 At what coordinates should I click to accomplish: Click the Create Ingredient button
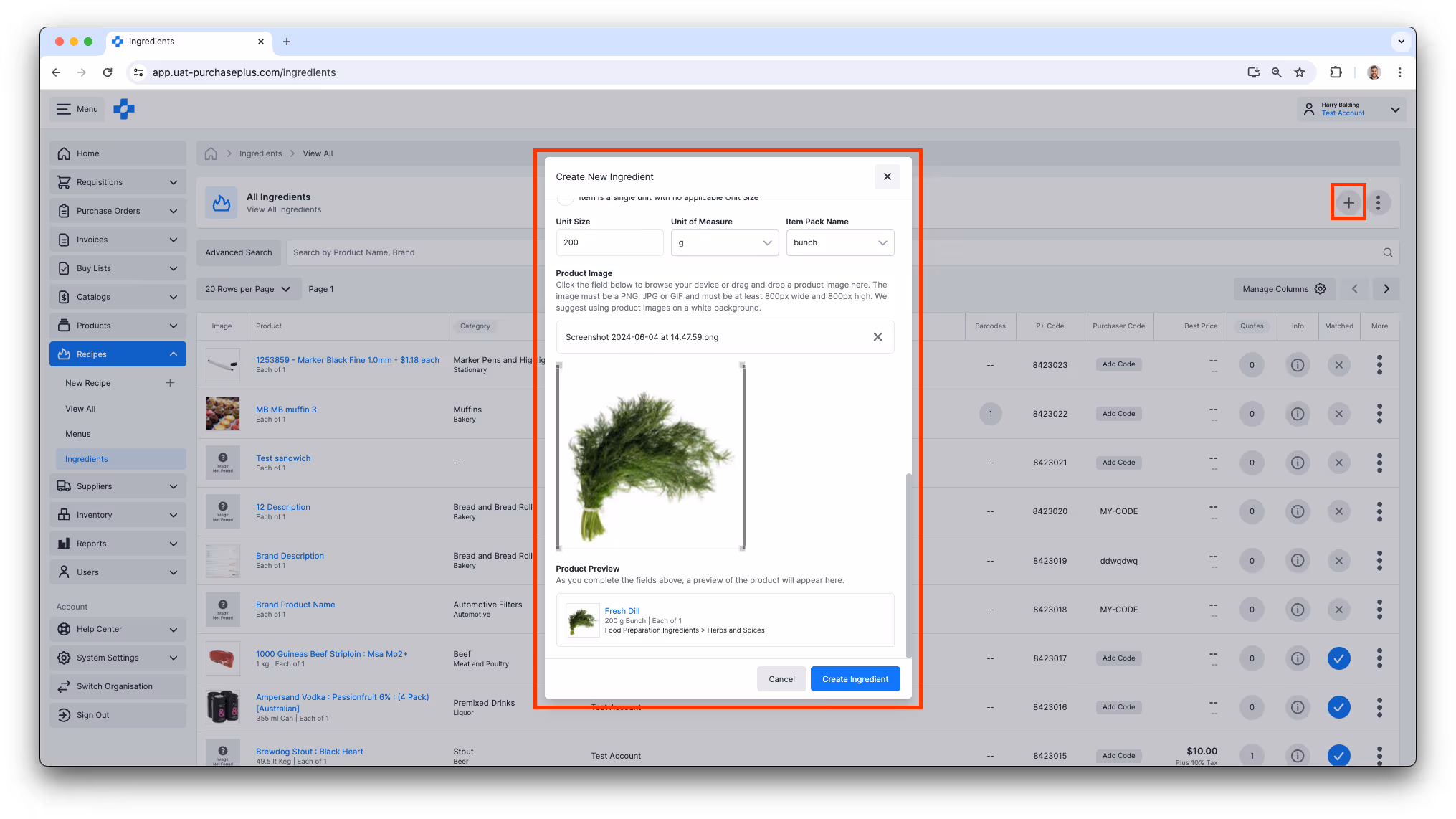pos(855,678)
